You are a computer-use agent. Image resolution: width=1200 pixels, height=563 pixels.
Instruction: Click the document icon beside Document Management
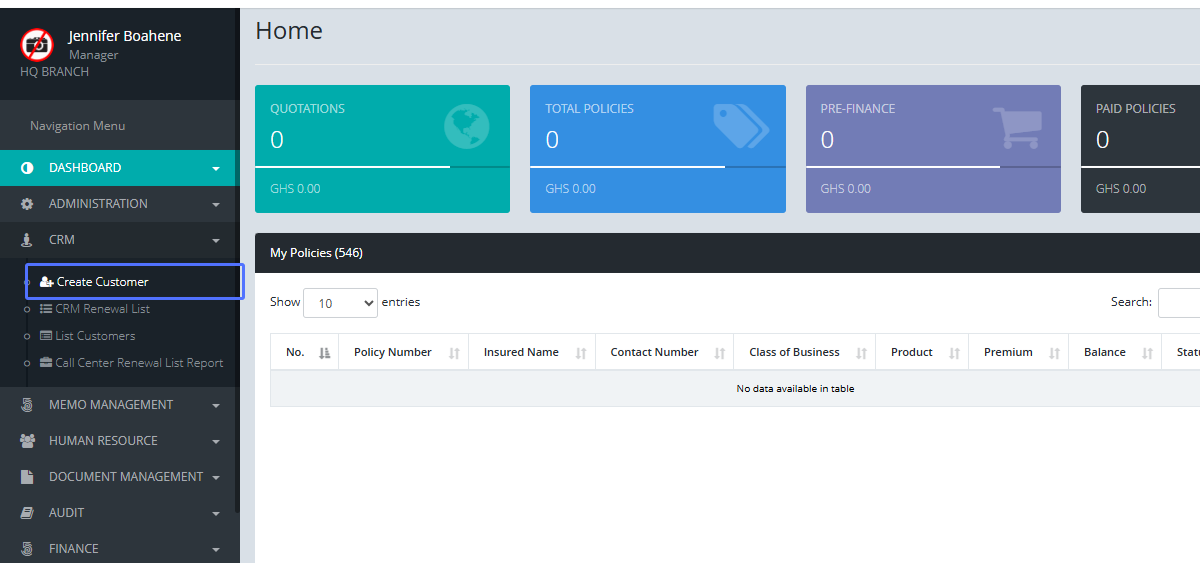tap(27, 477)
